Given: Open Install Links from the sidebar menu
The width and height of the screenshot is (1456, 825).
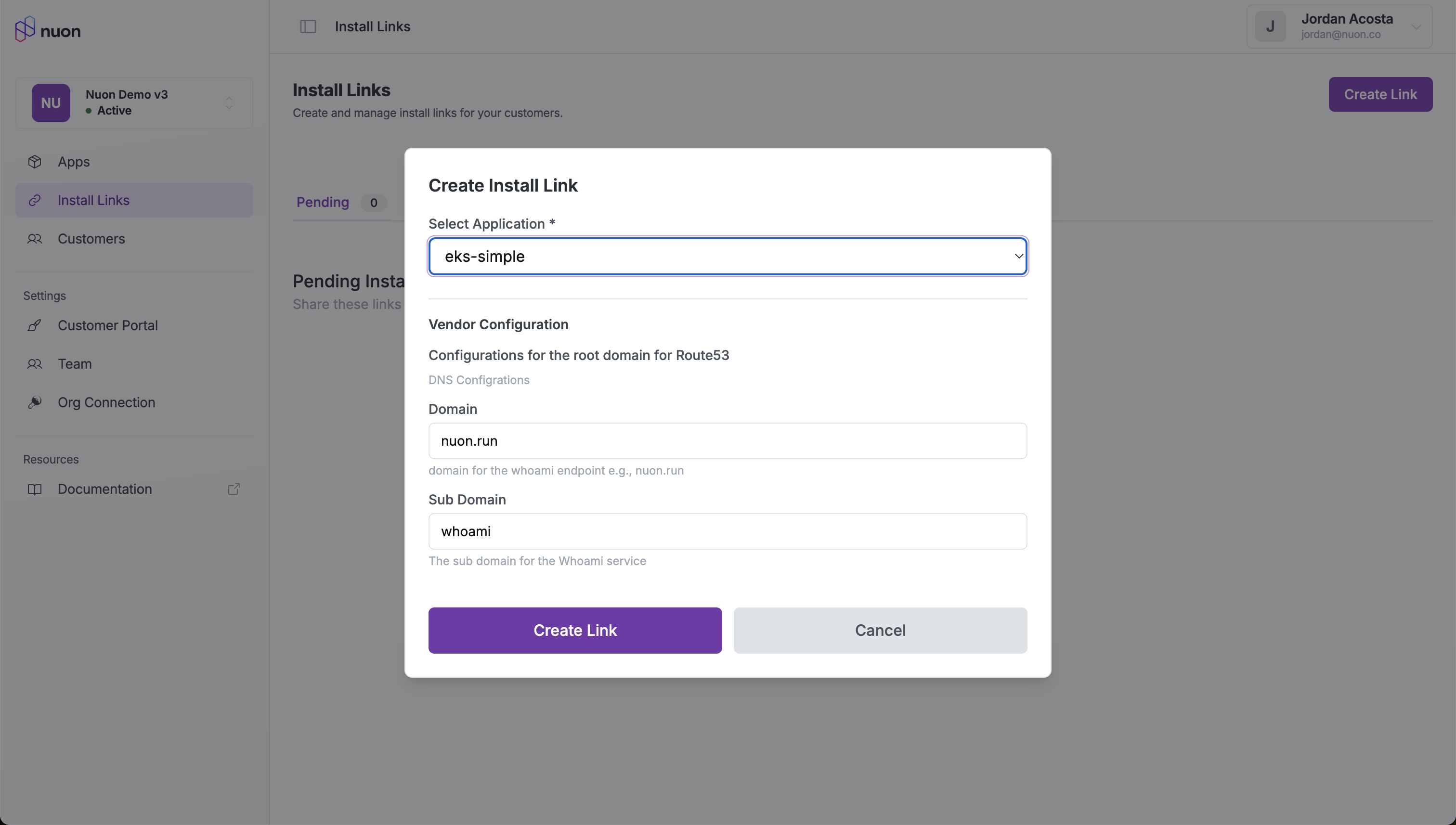Looking at the screenshot, I should pyautogui.click(x=93, y=200).
